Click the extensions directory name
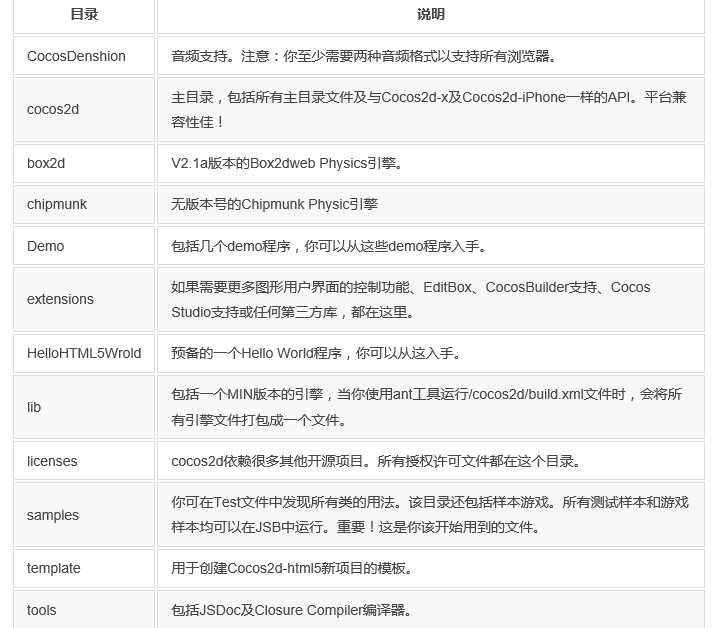Image resolution: width=714 pixels, height=628 pixels. click(x=60, y=299)
